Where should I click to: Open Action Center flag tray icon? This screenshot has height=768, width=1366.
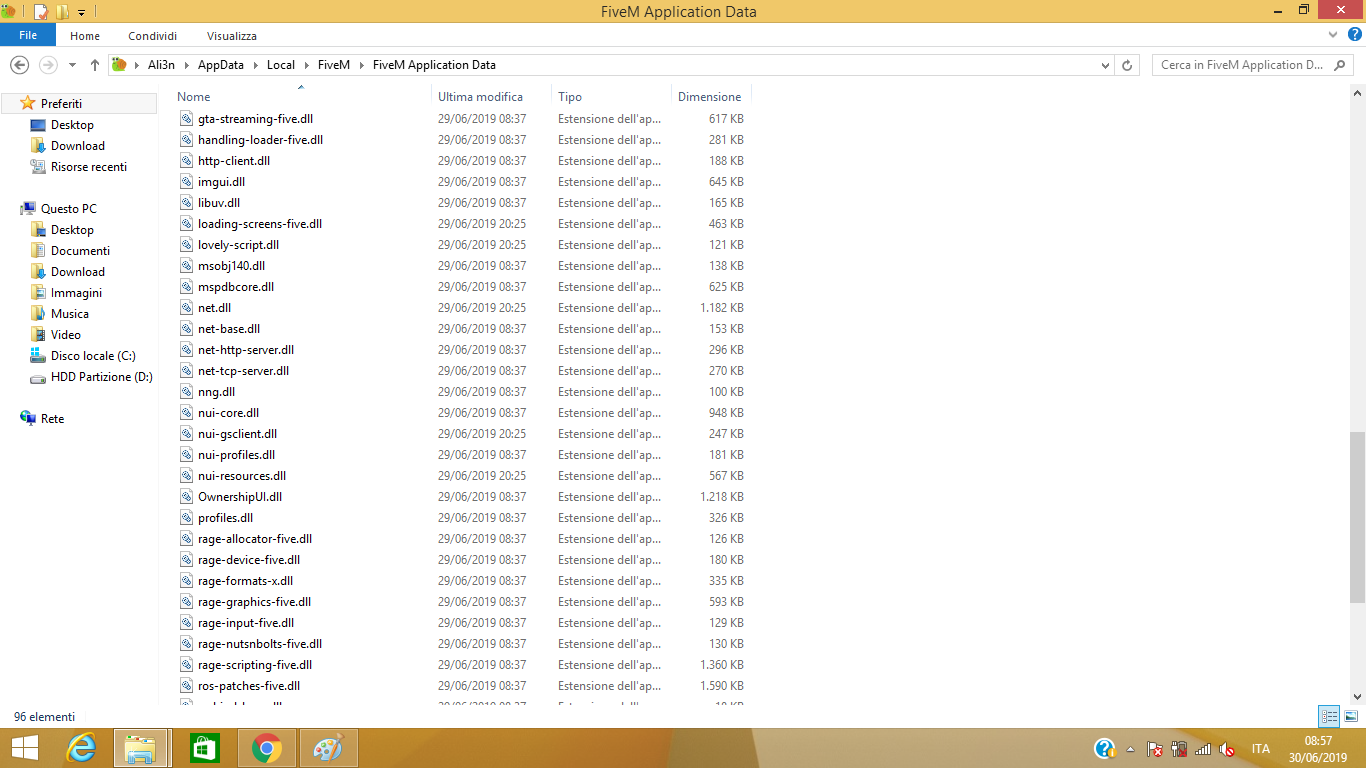tap(1154, 749)
